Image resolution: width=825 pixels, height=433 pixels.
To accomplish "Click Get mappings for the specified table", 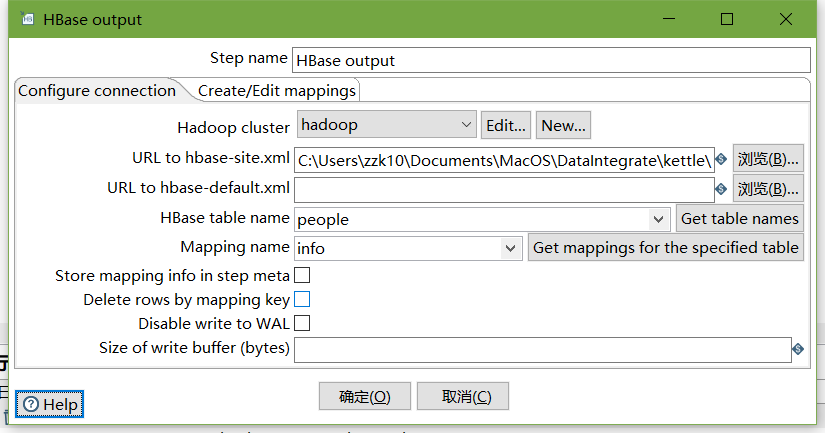I will coord(665,248).
